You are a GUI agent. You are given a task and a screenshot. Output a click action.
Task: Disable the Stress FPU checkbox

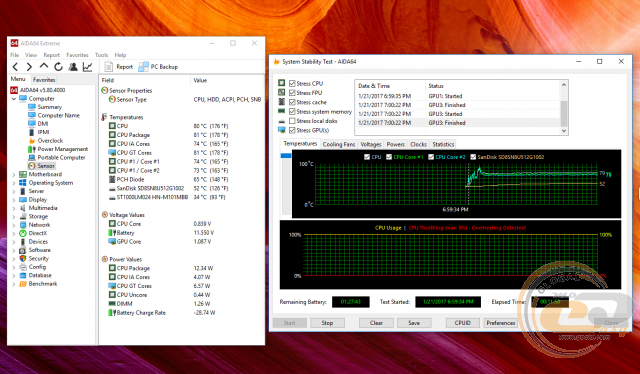292,93
